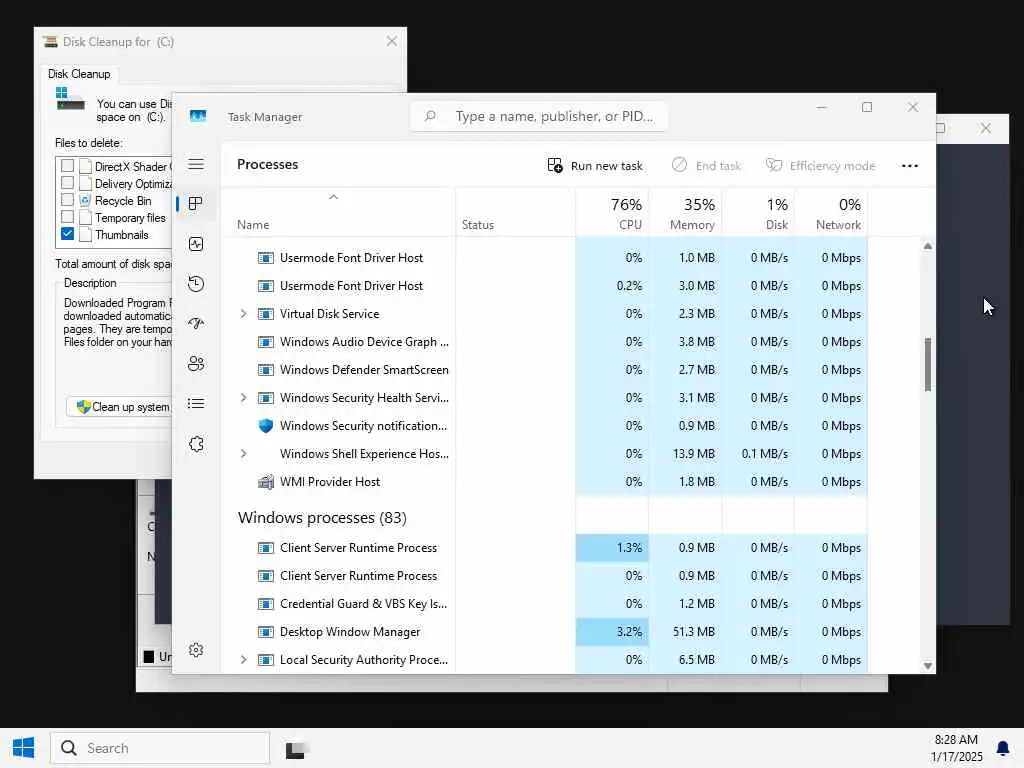The image size is (1024, 768).
Task: Click Run new task button
Action: (x=595, y=166)
